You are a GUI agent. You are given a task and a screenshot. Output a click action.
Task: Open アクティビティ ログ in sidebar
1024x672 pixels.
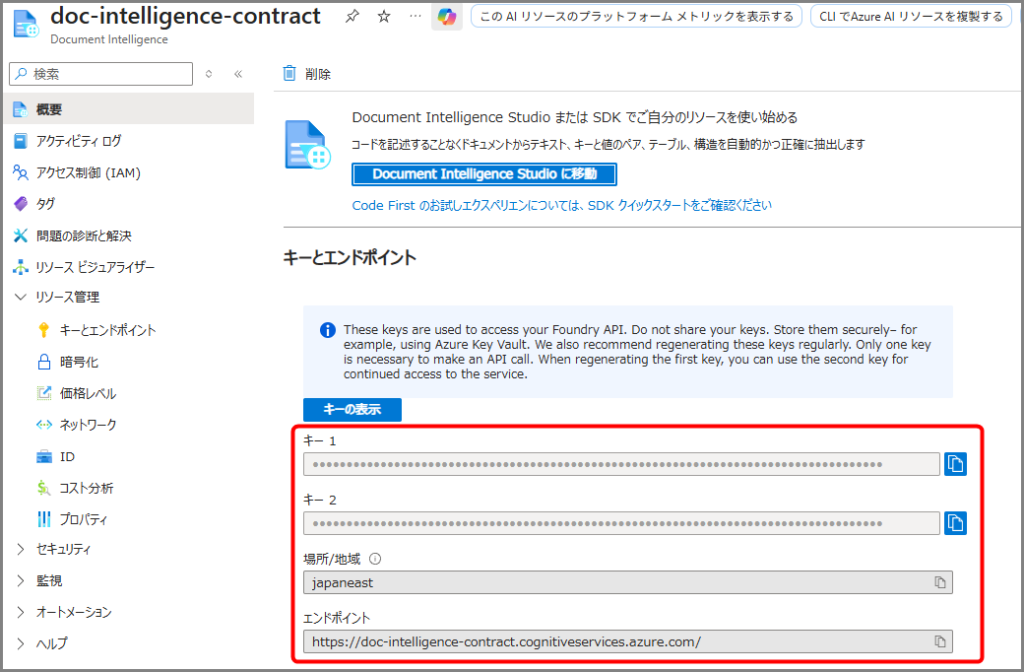click(78, 141)
